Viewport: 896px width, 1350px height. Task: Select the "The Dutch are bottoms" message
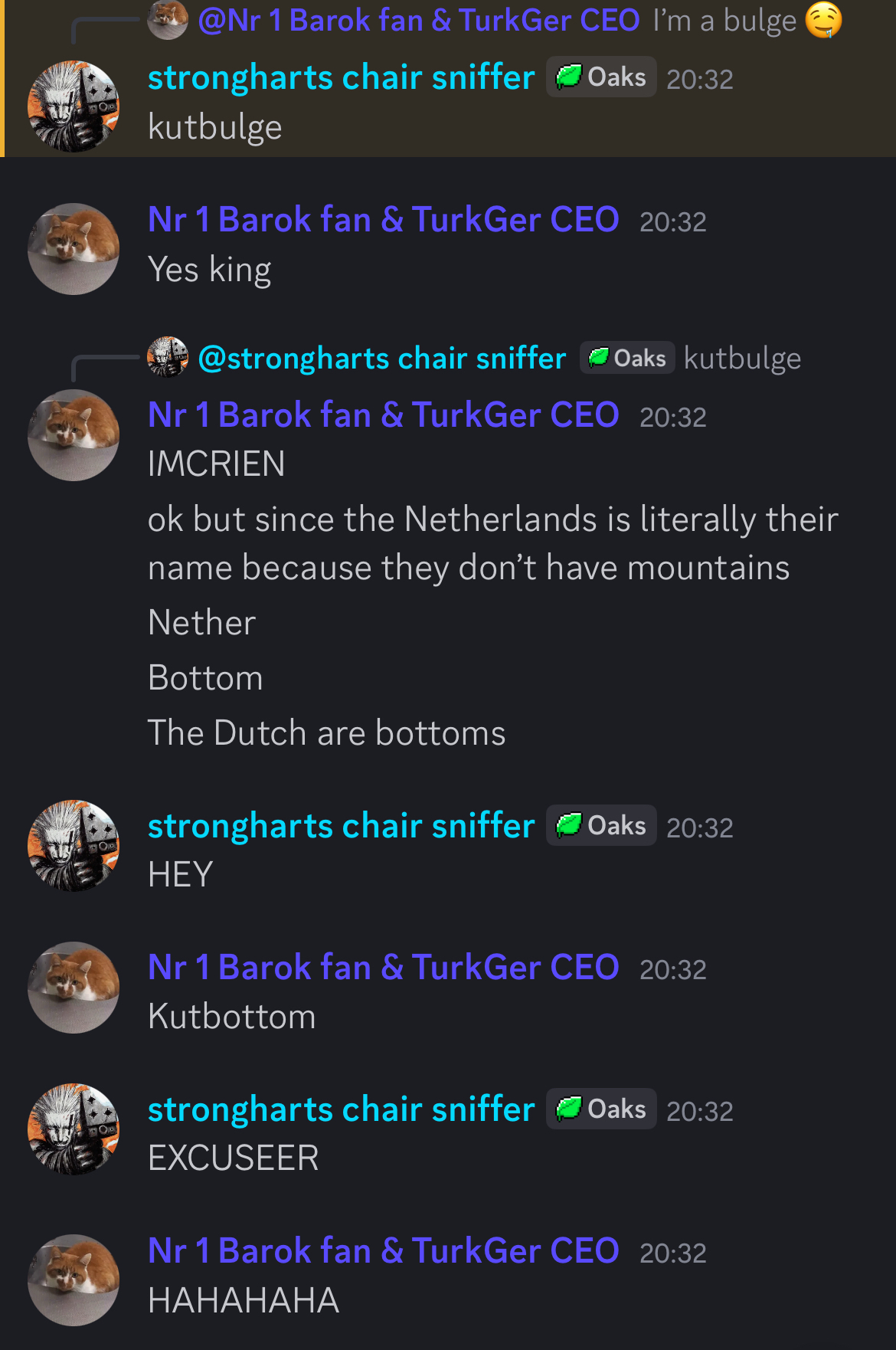tap(326, 733)
